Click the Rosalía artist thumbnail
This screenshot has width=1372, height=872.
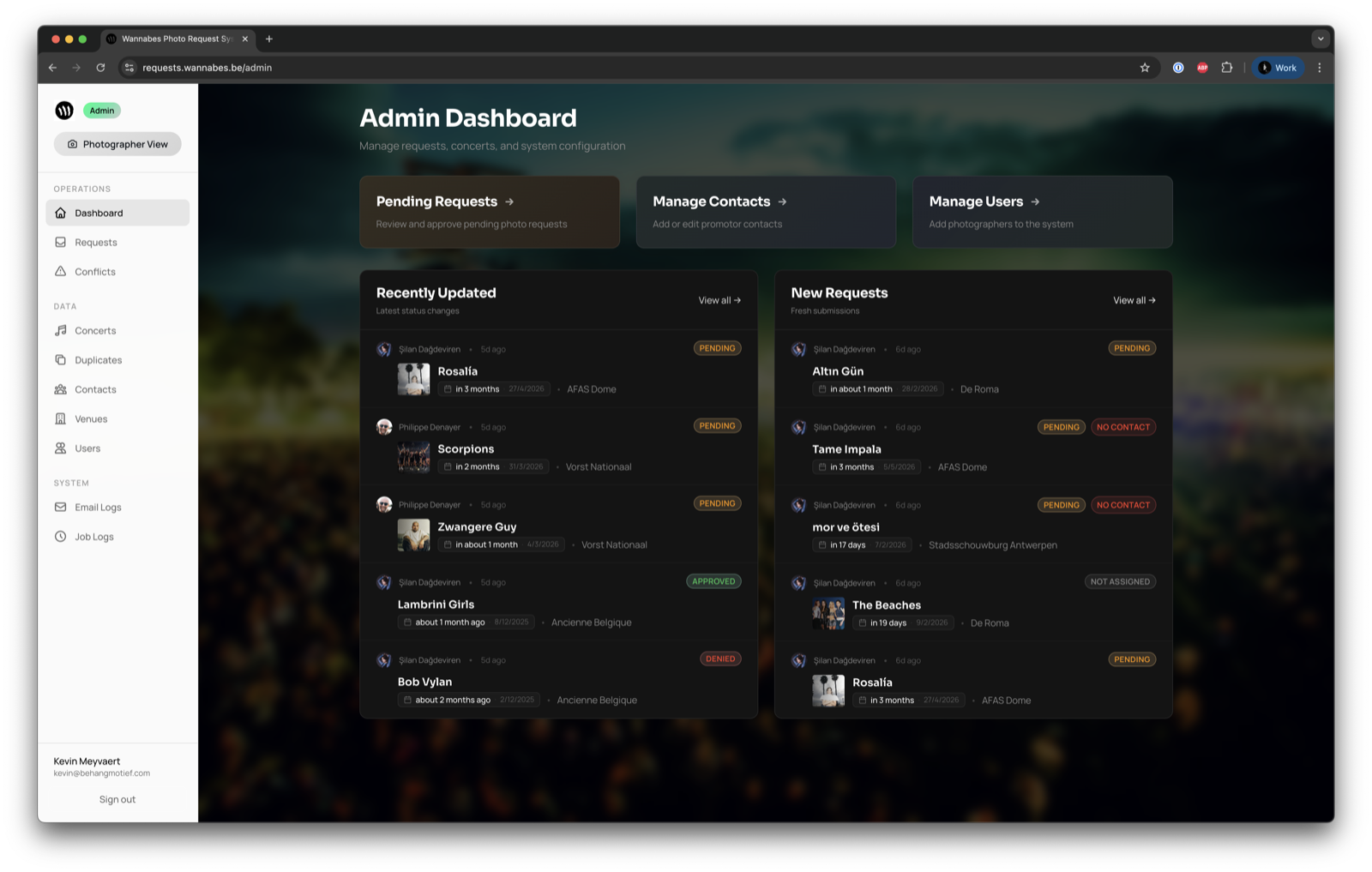pos(413,377)
